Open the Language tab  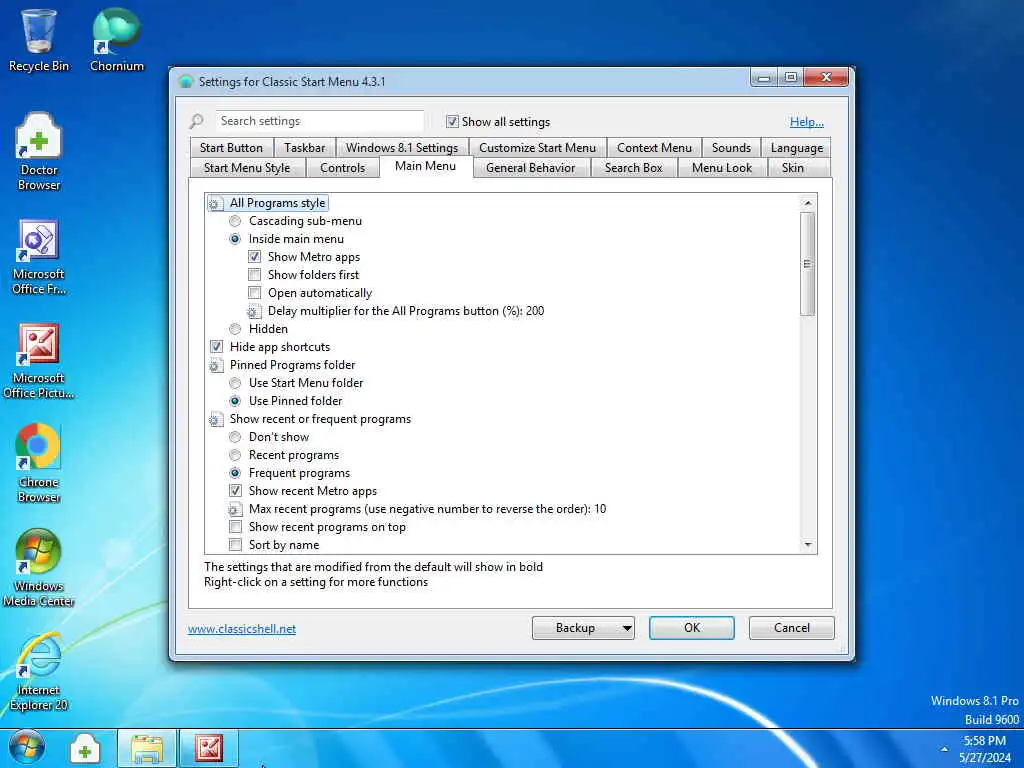796,148
